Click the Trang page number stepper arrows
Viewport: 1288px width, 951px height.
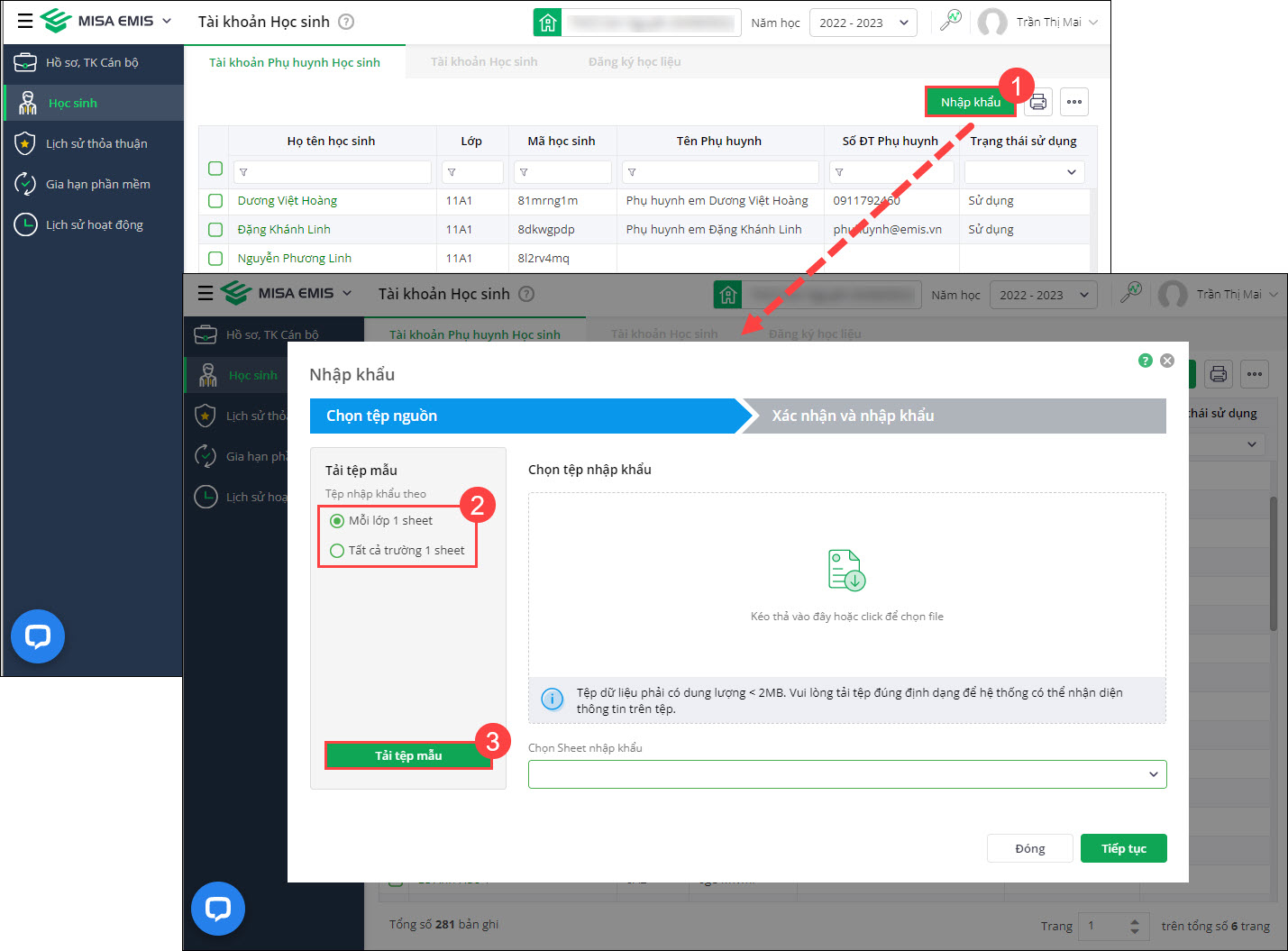click(x=1134, y=926)
